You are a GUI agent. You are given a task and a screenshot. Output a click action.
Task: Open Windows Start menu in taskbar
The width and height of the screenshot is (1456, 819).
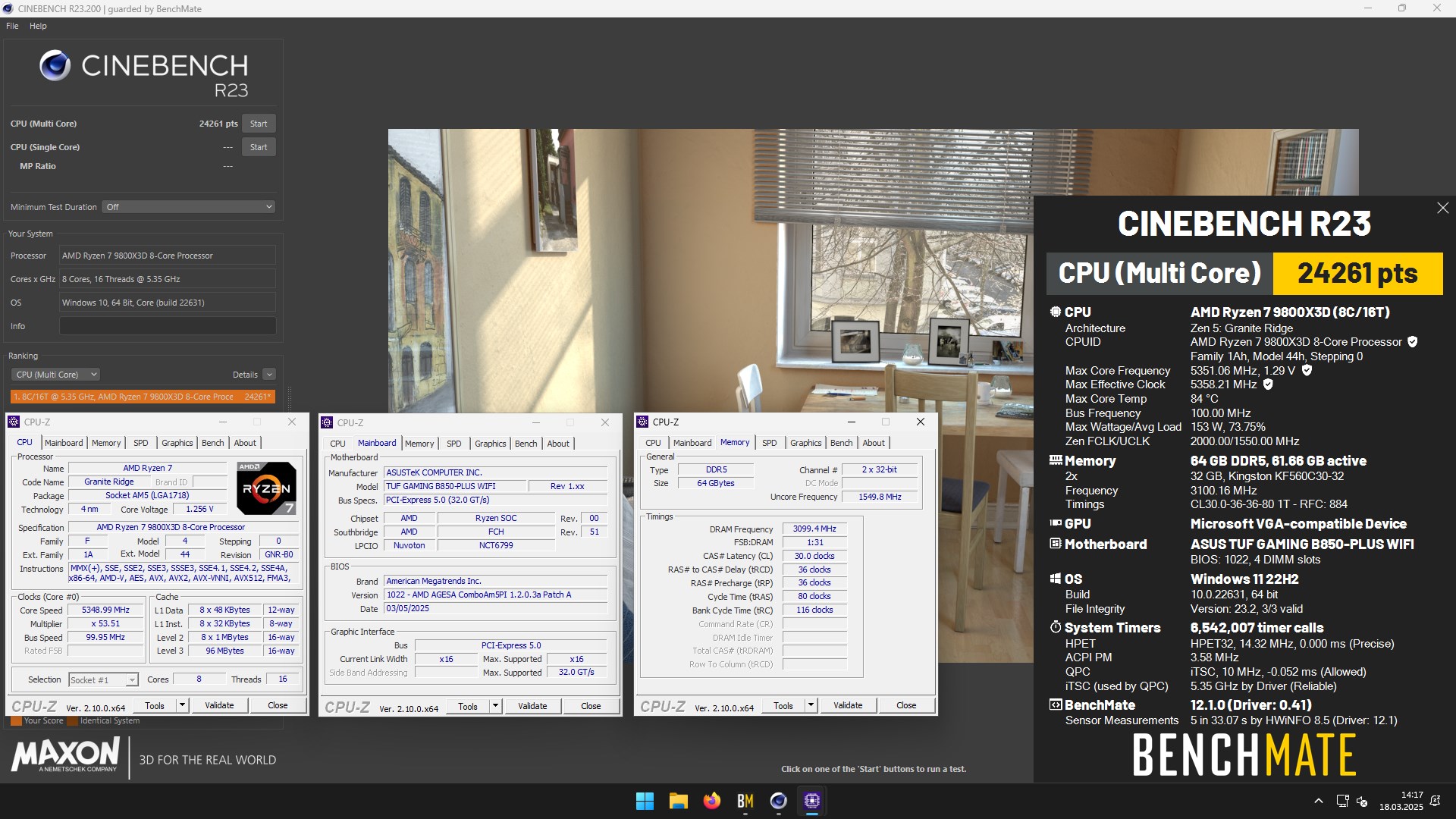645,801
